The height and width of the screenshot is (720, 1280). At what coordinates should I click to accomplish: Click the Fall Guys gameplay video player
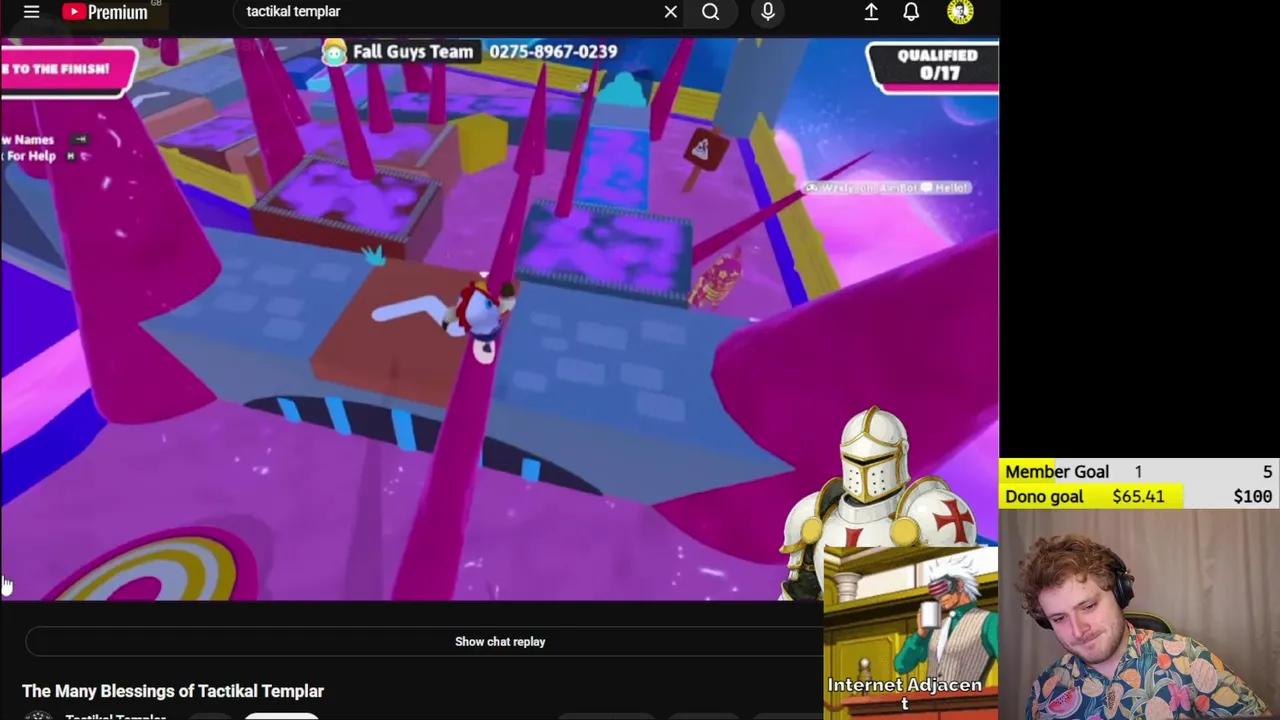(499, 320)
